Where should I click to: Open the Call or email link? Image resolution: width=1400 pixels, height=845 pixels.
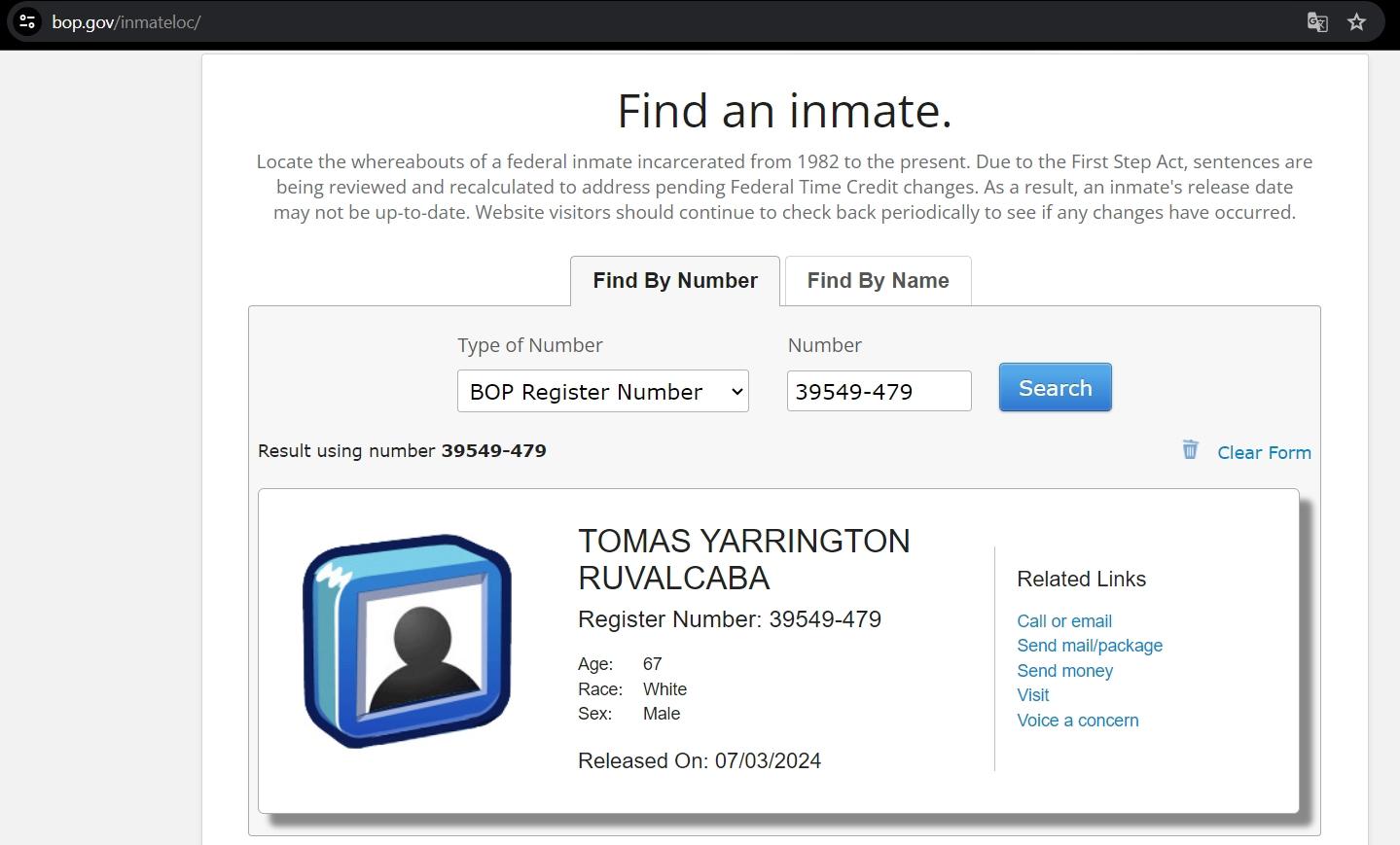coord(1063,621)
